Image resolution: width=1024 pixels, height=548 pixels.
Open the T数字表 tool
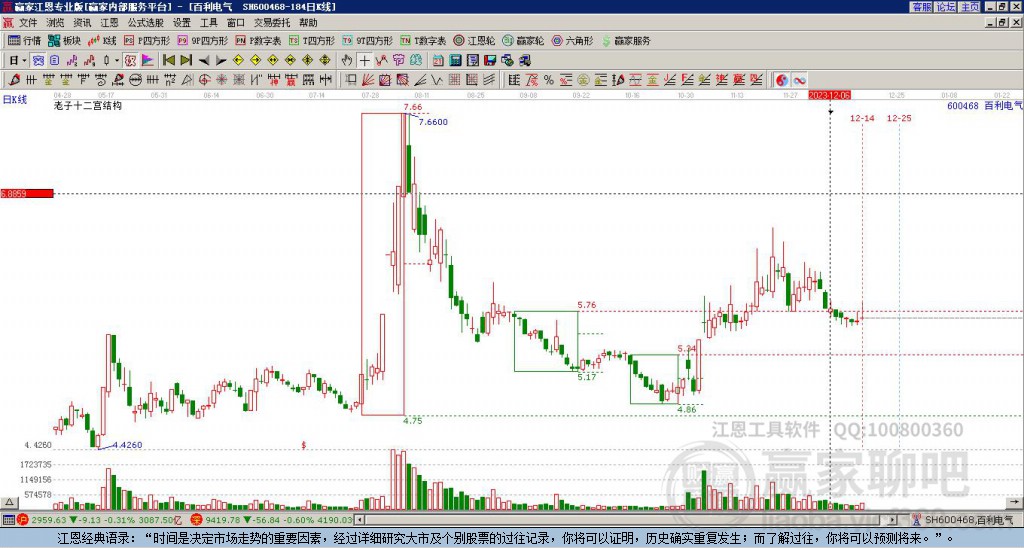pos(423,40)
